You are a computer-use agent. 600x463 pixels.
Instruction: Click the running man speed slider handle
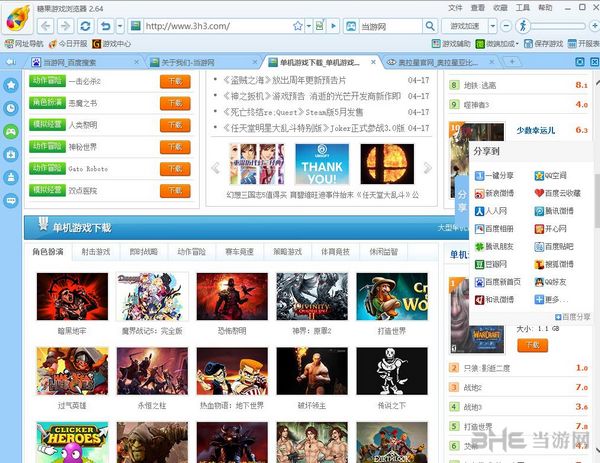(x=523, y=26)
